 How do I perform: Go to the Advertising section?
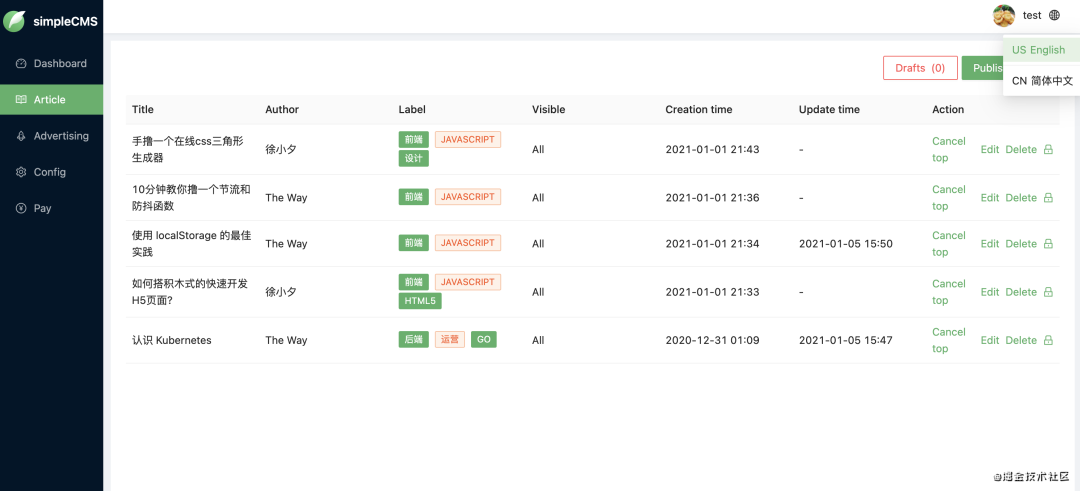(52, 136)
